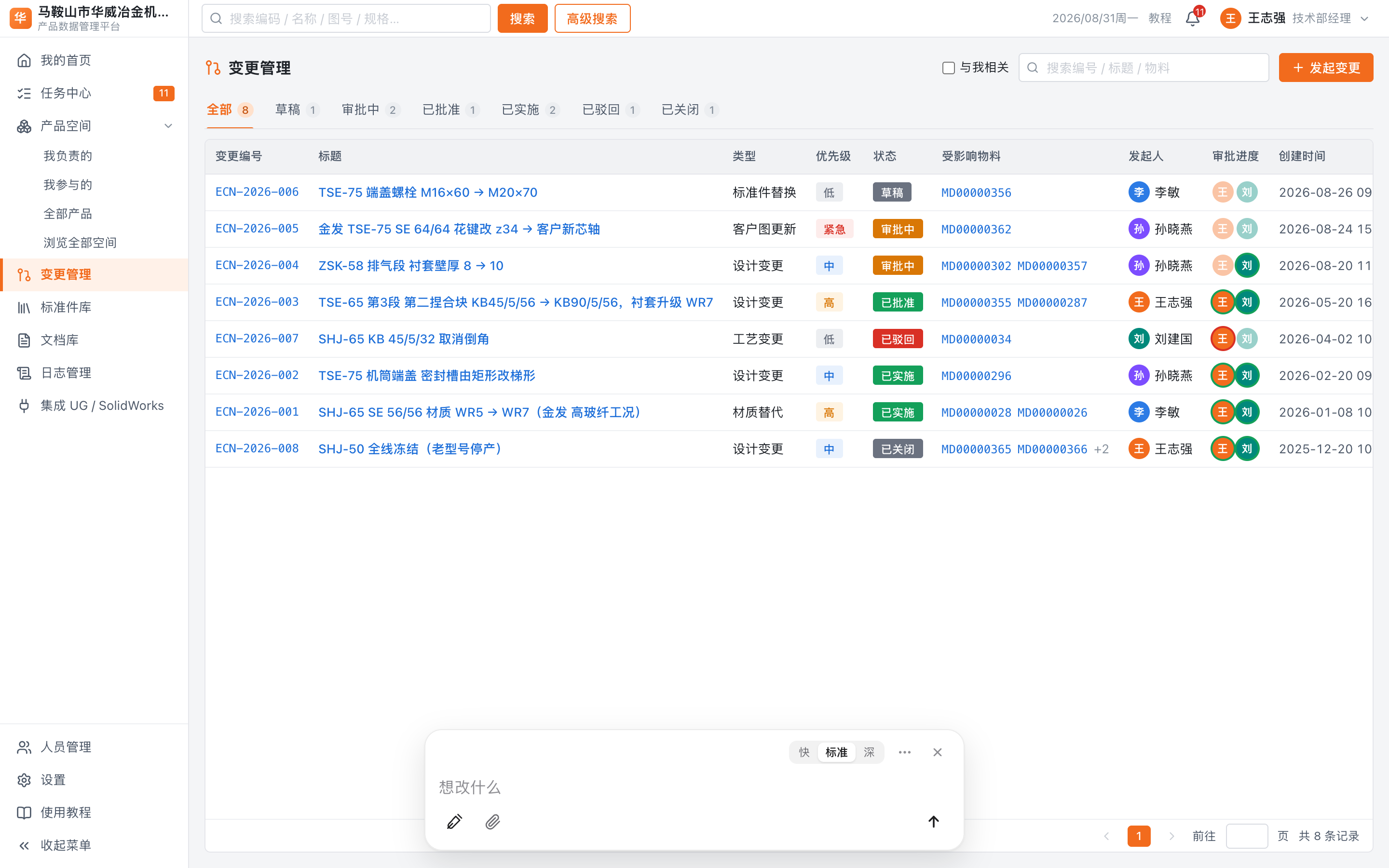Open 高级搜索
The width and height of the screenshot is (1389, 868).
(592, 18)
